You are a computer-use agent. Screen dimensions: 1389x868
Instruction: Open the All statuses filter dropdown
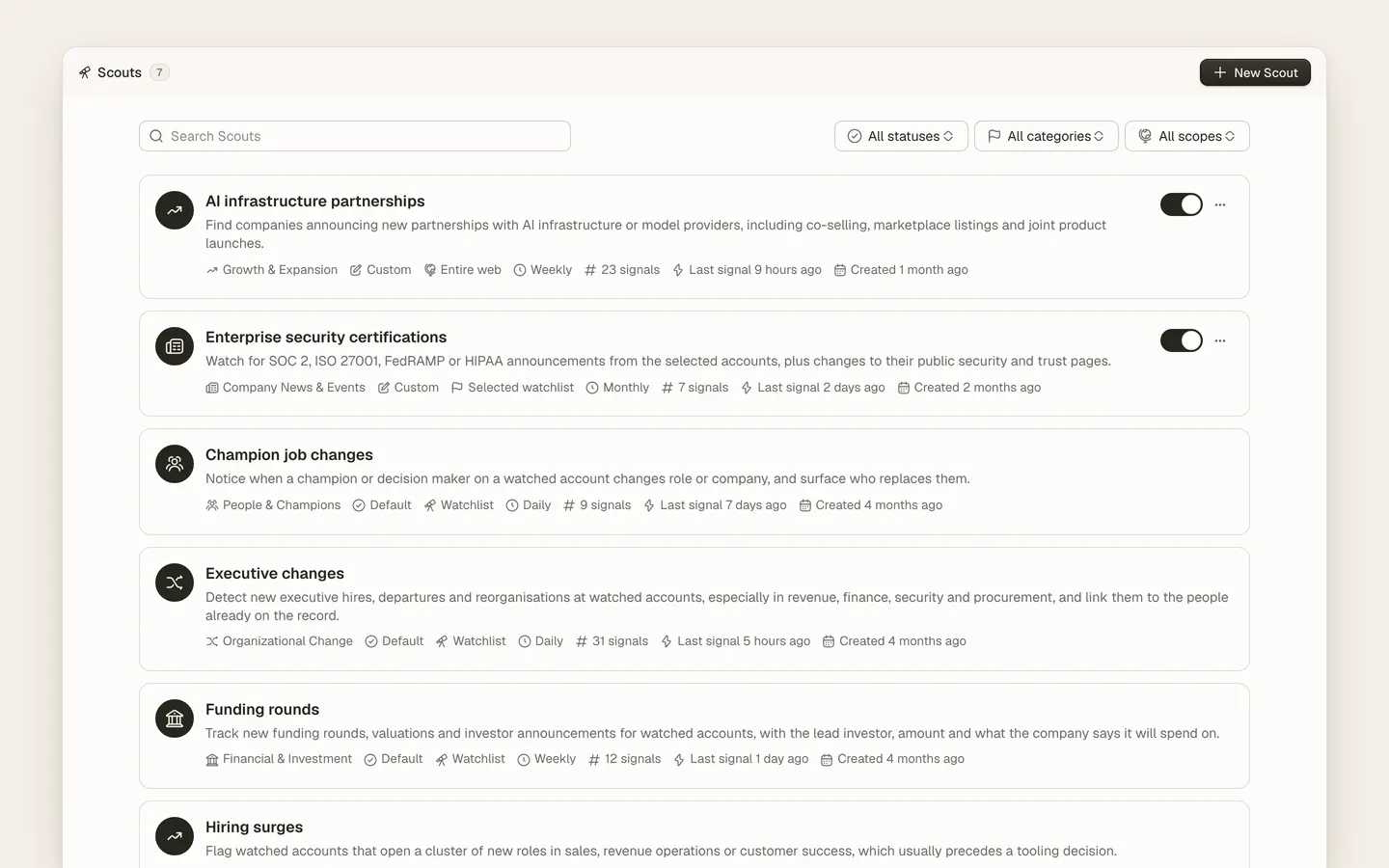point(901,136)
